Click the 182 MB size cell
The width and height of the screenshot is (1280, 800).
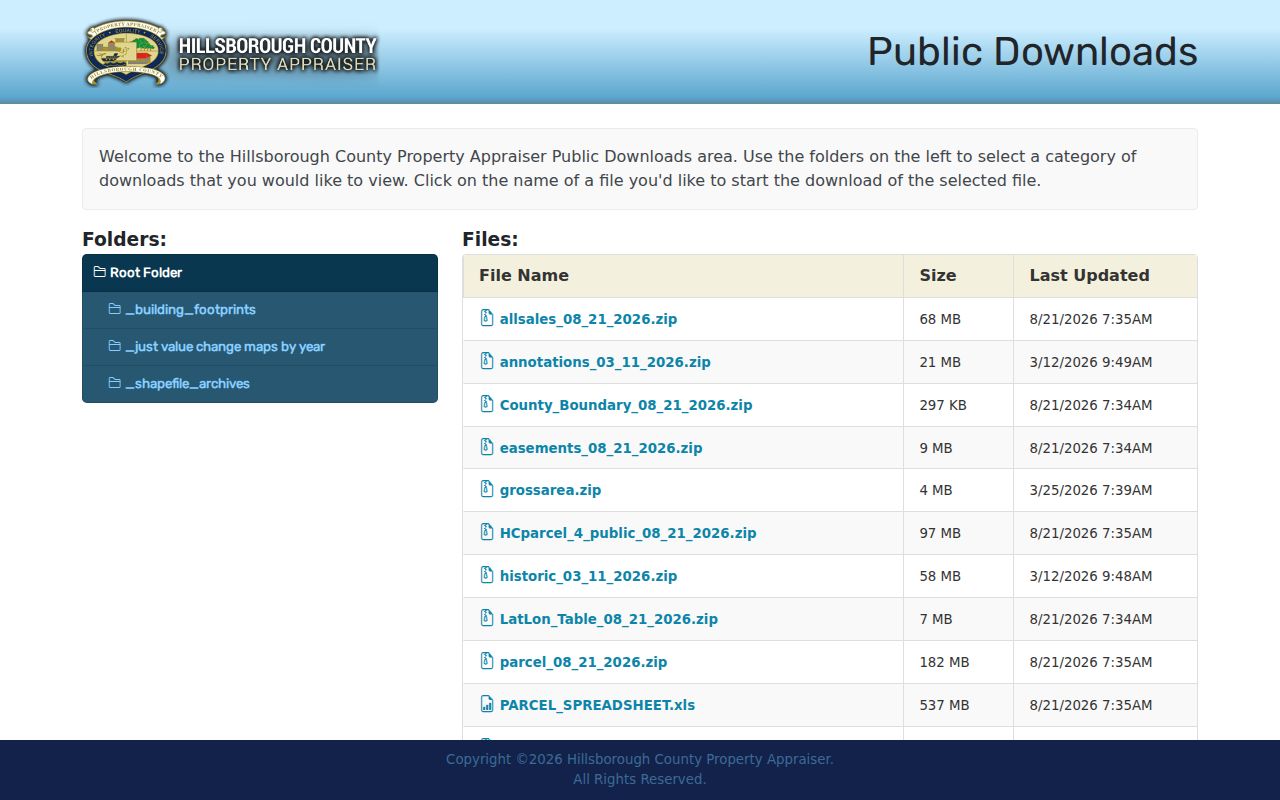959,662
